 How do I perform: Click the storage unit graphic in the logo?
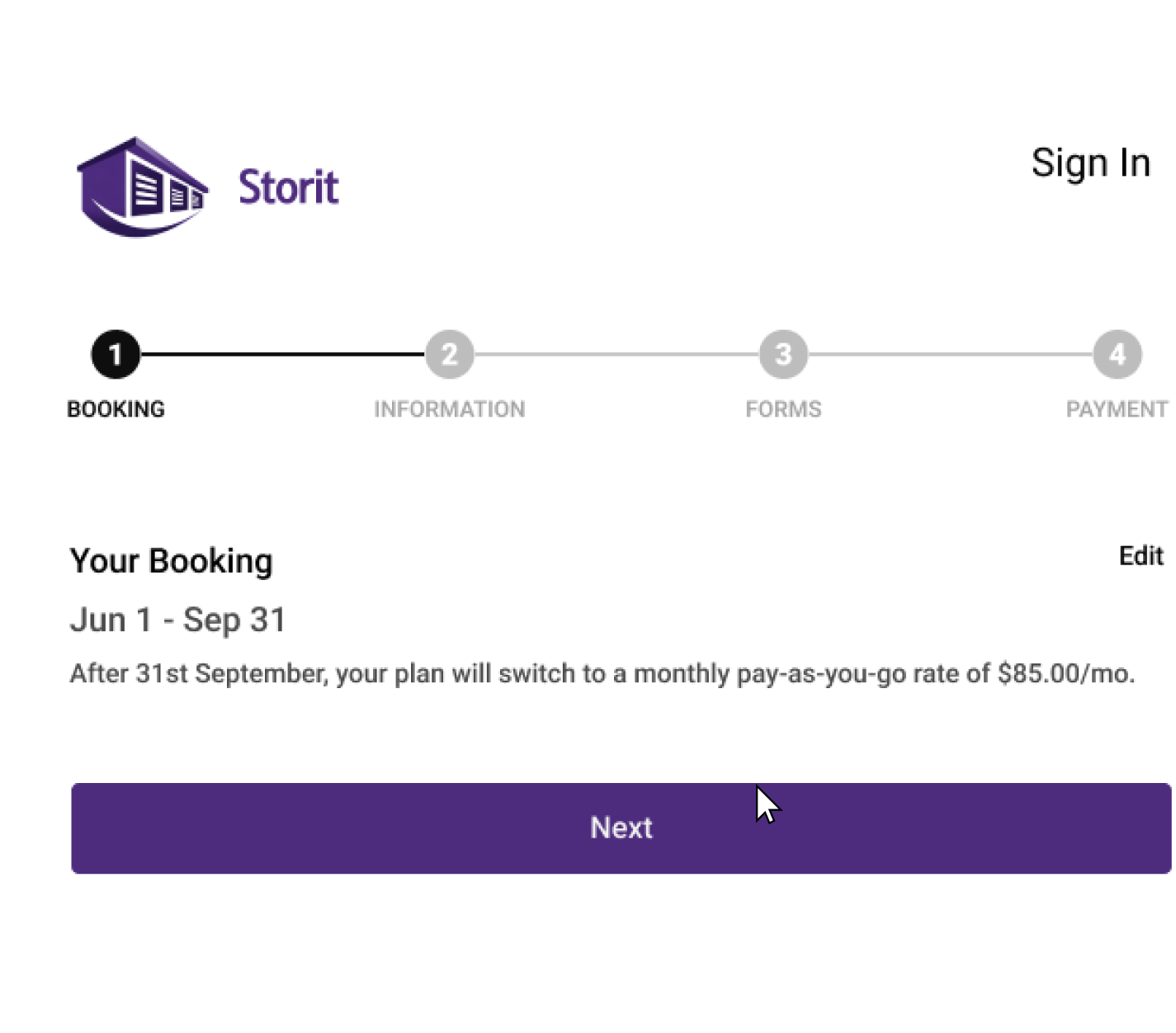click(140, 186)
